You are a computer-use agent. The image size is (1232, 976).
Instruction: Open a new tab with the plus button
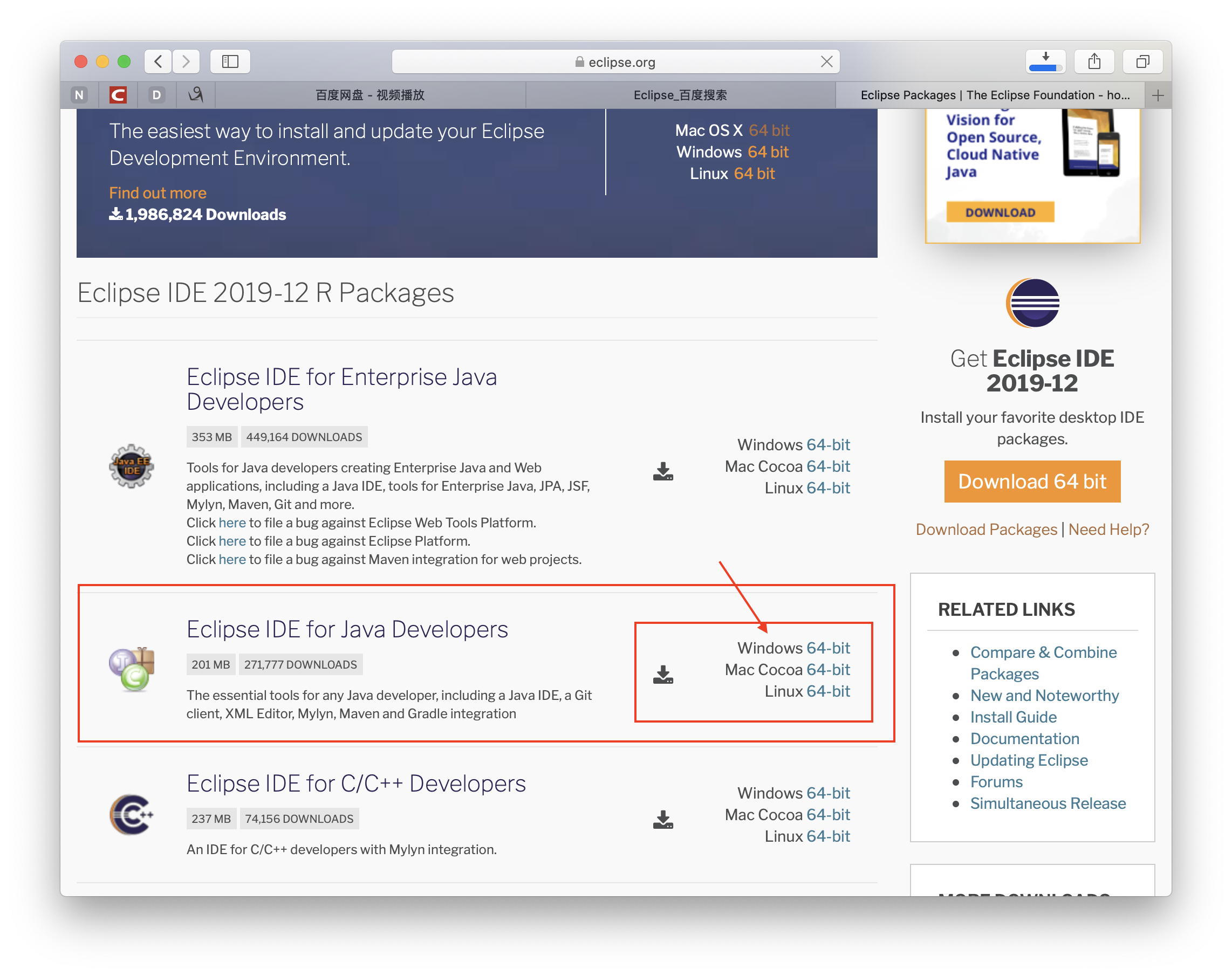tap(1158, 95)
